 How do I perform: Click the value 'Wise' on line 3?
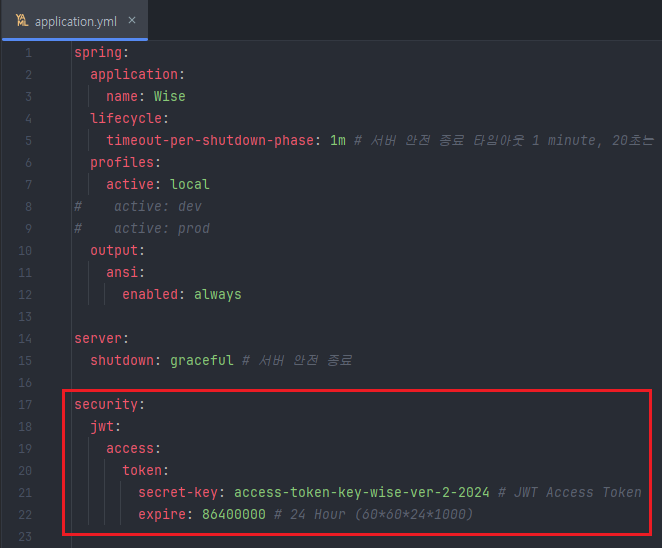pos(169,96)
